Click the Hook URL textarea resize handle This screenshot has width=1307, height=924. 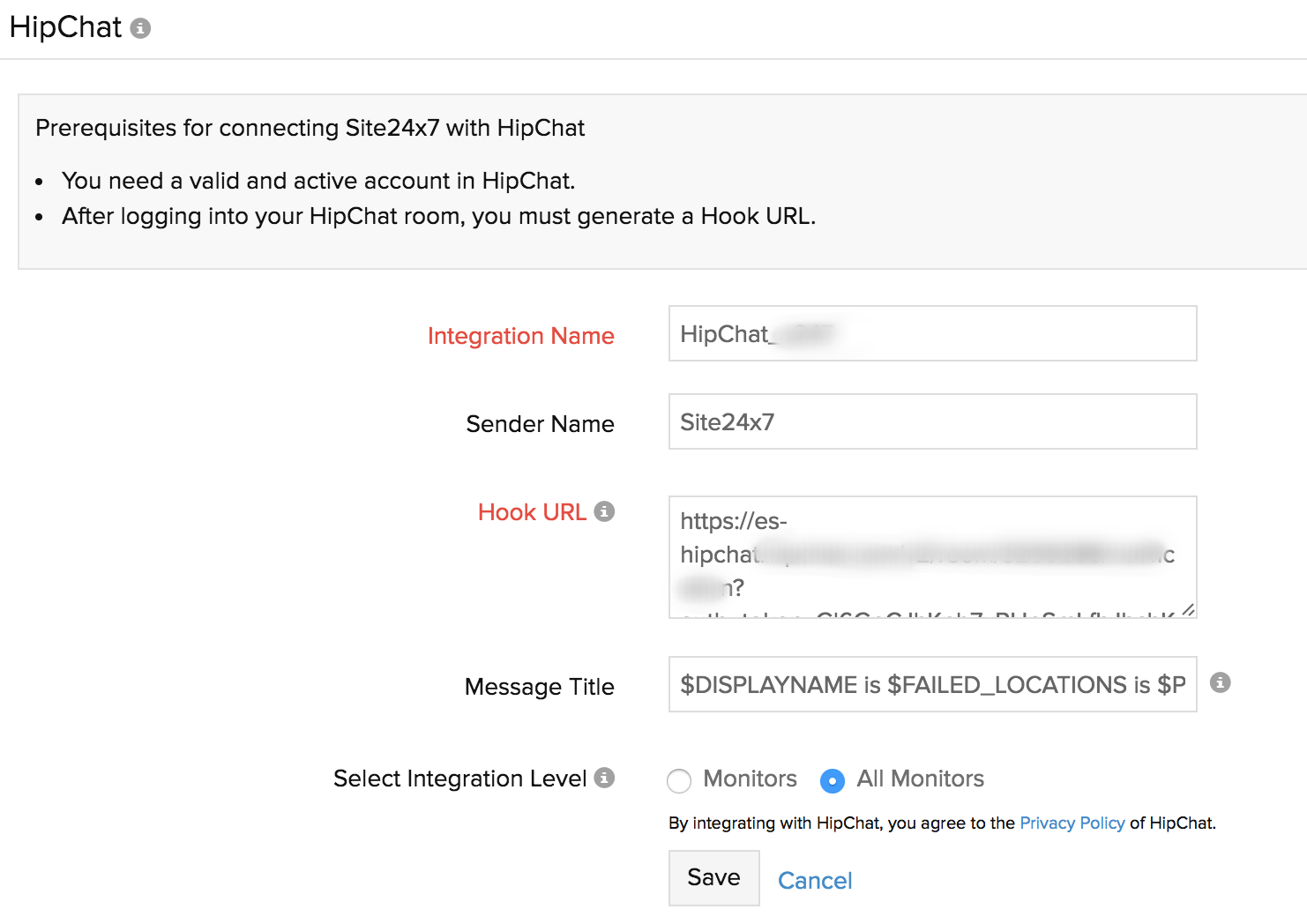(x=1188, y=609)
